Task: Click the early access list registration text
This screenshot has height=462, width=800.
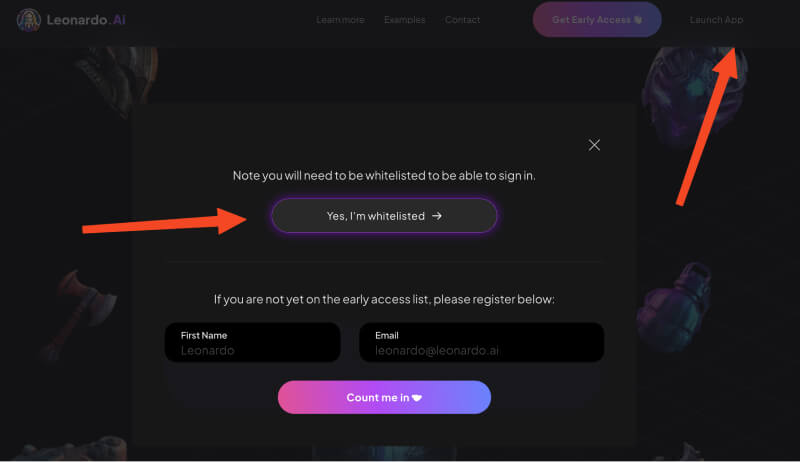Action: [384, 299]
